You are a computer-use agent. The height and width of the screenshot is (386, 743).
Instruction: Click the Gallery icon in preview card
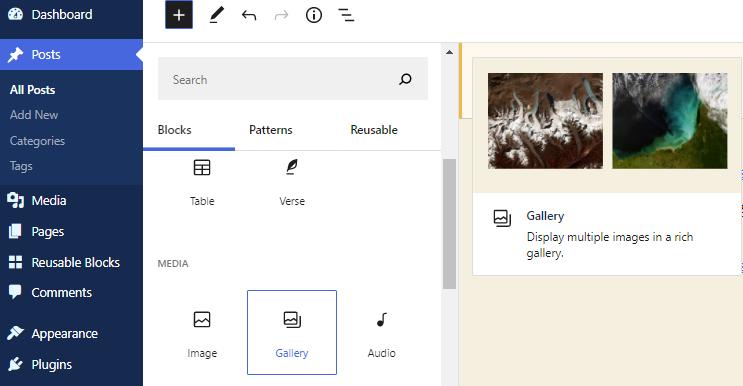(x=502, y=218)
